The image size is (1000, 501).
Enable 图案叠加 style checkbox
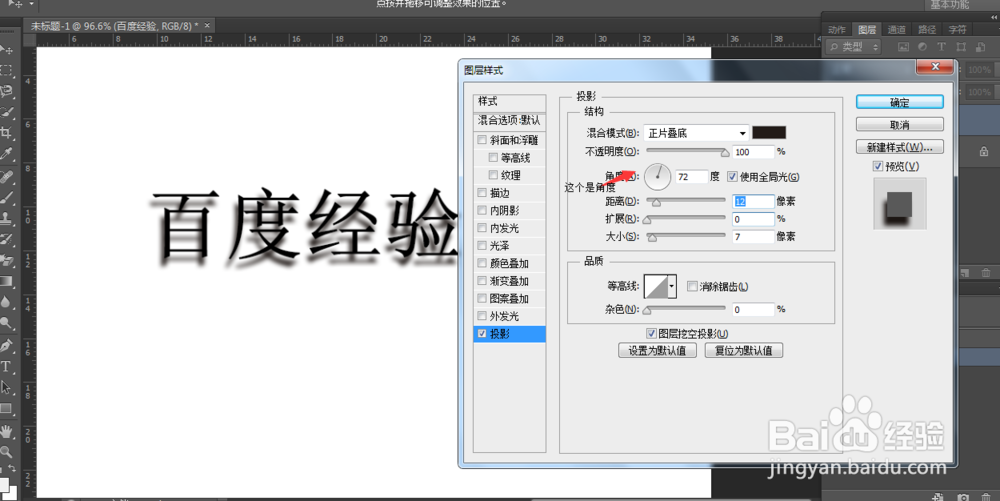[482, 298]
